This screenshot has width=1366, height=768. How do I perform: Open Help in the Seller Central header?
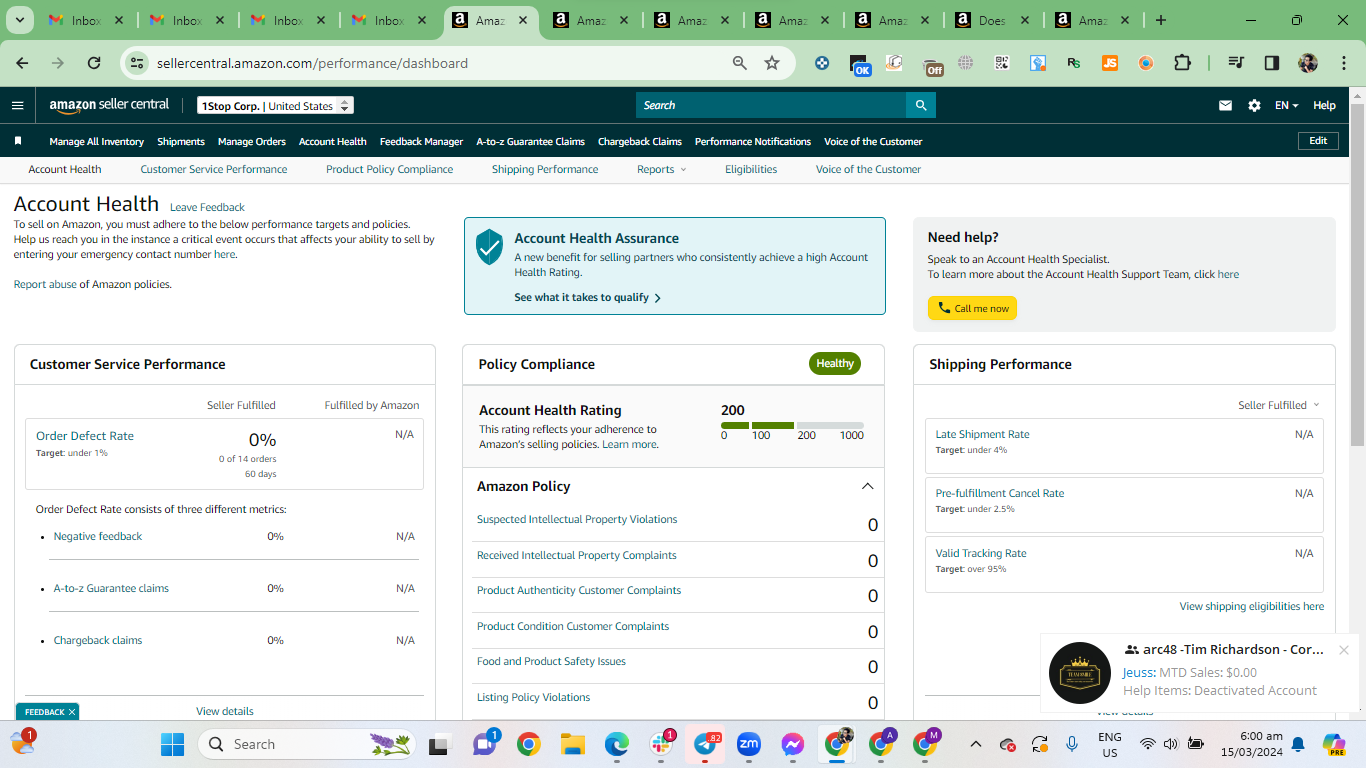[x=1324, y=105]
